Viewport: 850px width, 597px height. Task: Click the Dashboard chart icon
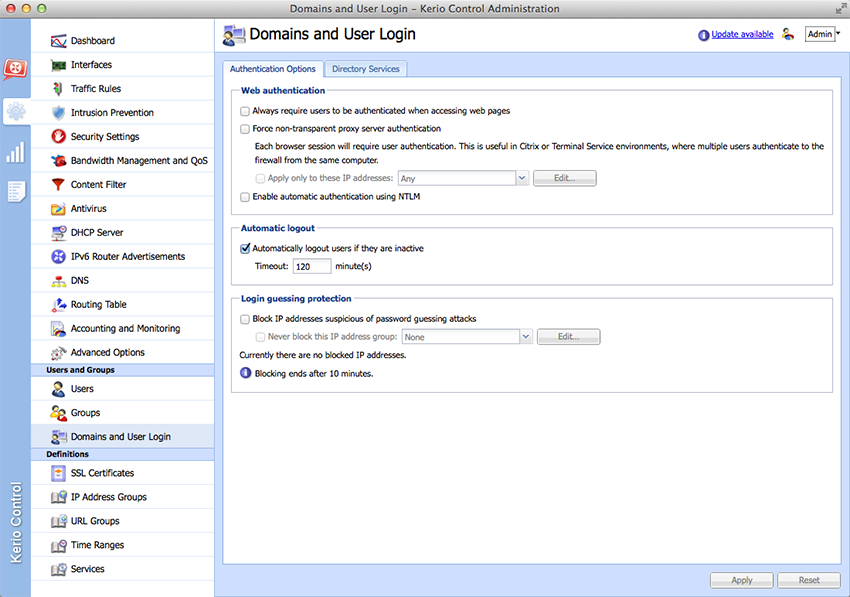(x=58, y=41)
